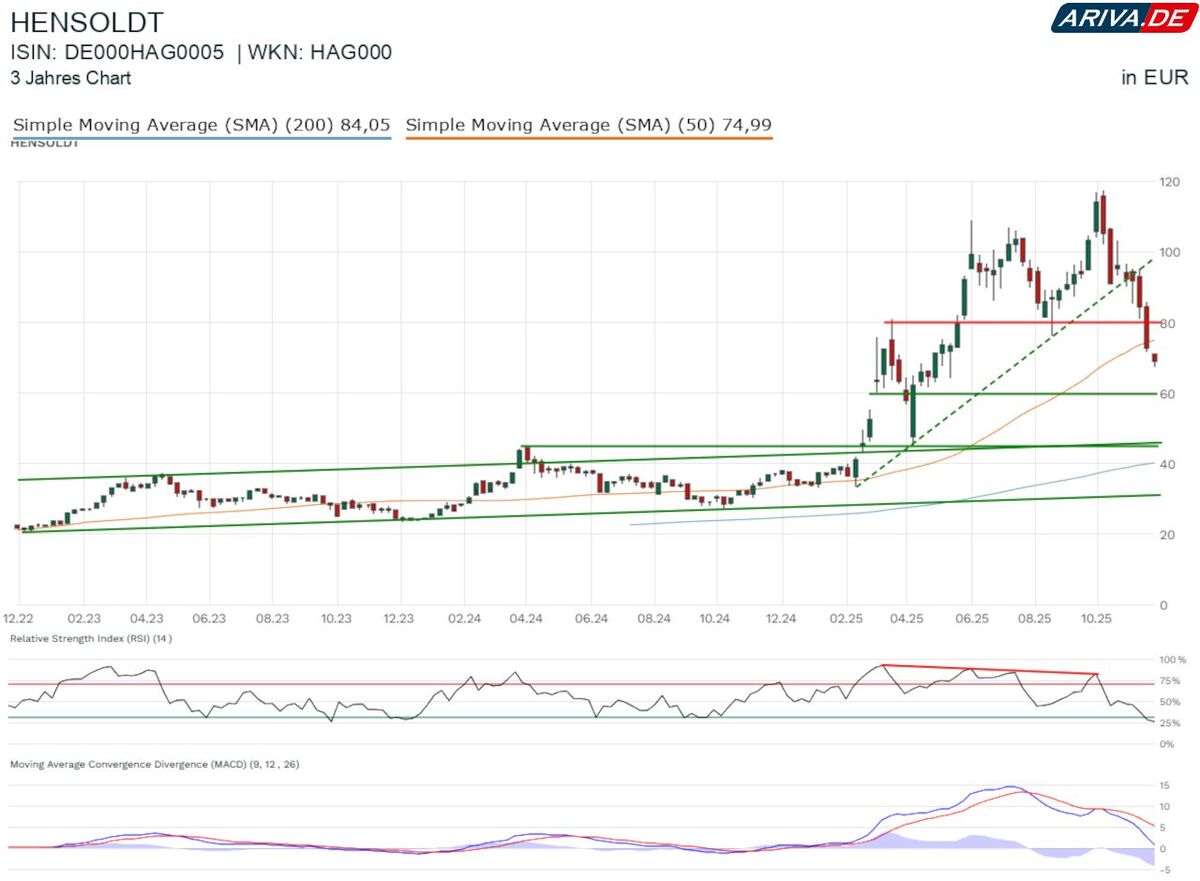Click the 06.25 x-axis date label
Image resolution: width=1200 pixels, height=881 pixels.
[971, 619]
